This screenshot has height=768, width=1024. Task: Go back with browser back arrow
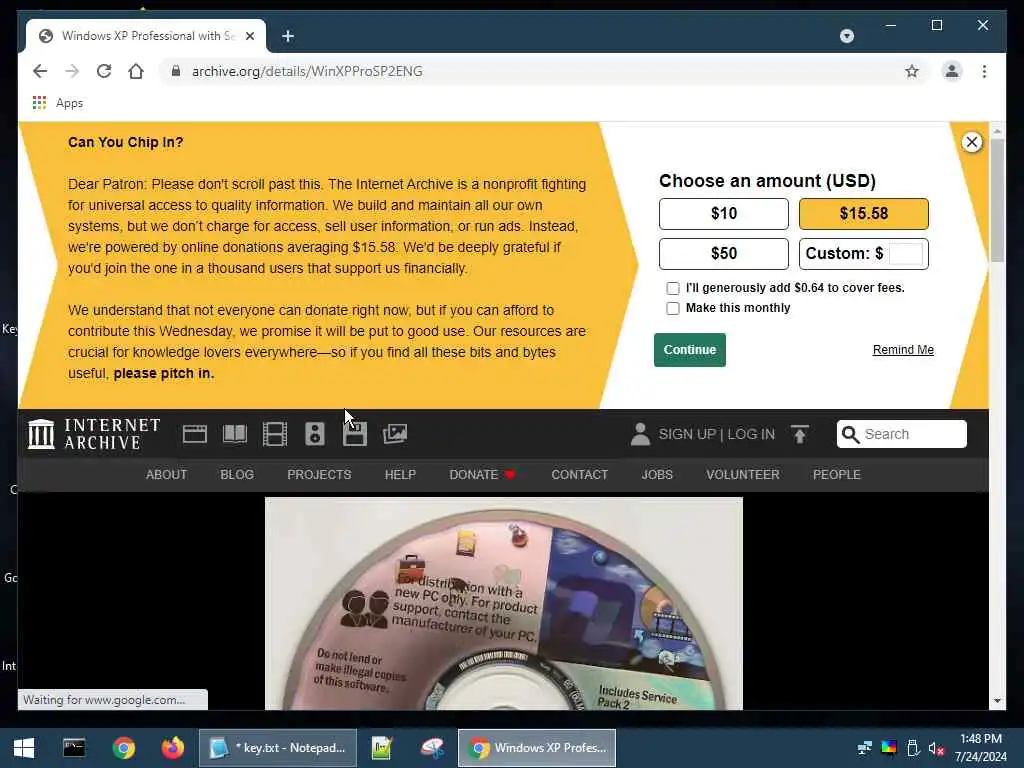click(x=40, y=71)
